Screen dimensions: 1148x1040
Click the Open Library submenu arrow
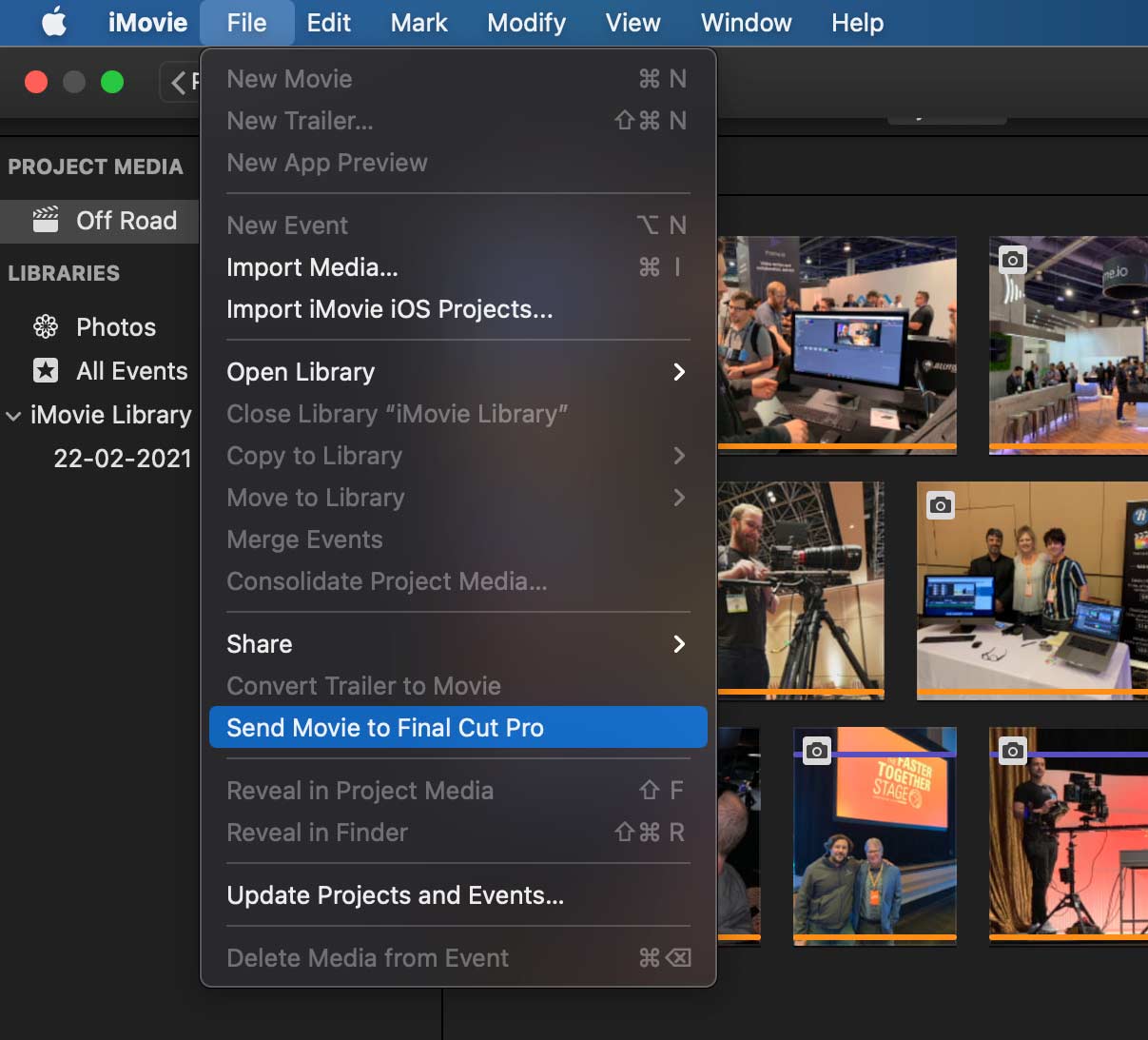[679, 372]
